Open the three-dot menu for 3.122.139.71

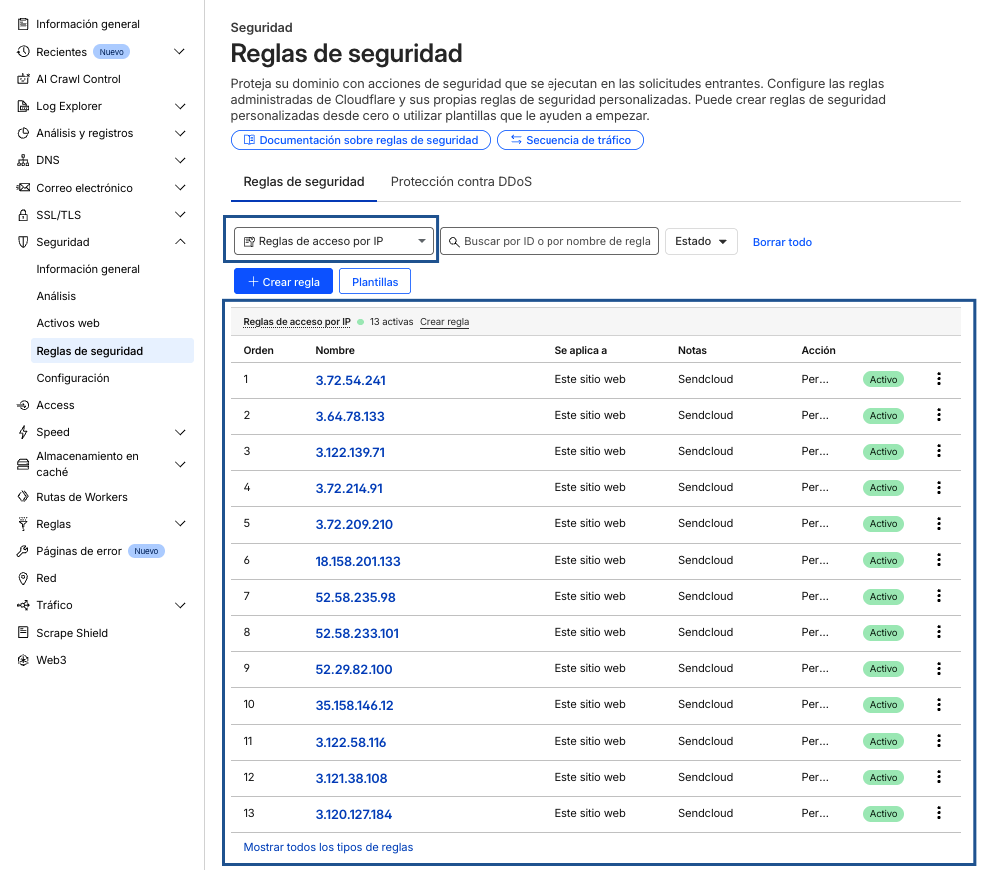pos(939,451)
